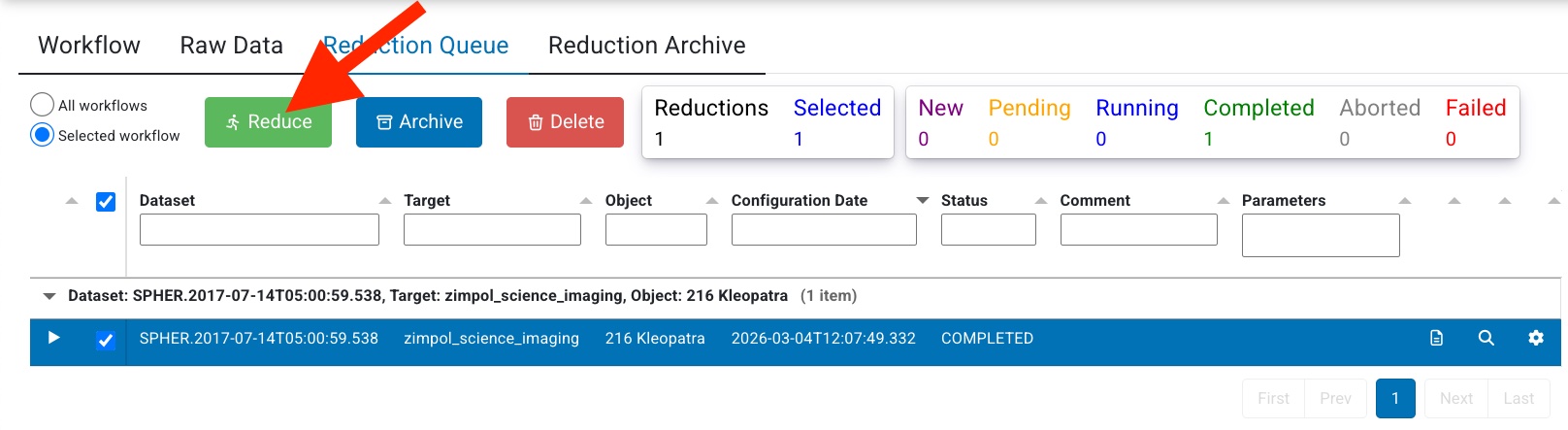Click the blue Archive button

pyautogui.click(x=419, y=122)
